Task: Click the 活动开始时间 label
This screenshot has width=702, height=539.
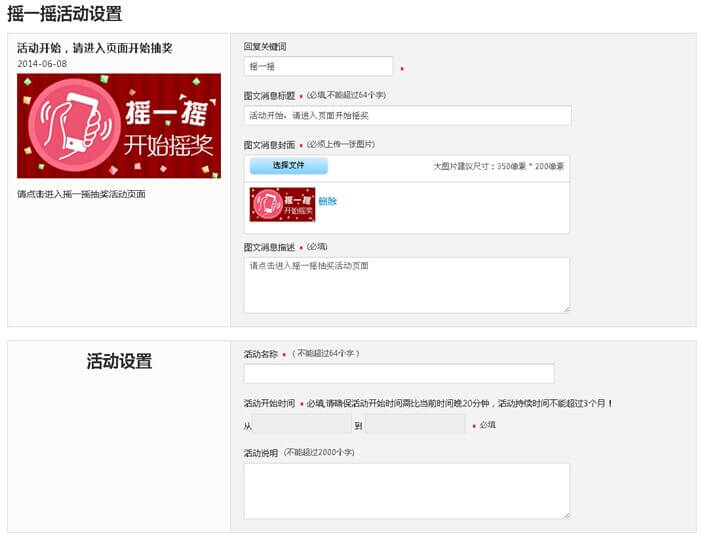Action: pyautogui.click(x=269, y=403)
